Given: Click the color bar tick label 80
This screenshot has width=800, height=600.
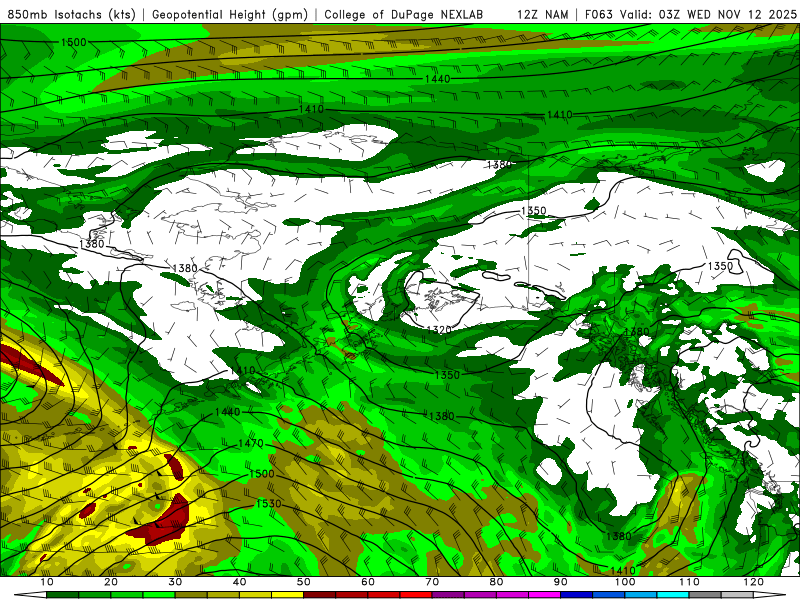Looking at the screenshot, I should click(x=496, y=582).
